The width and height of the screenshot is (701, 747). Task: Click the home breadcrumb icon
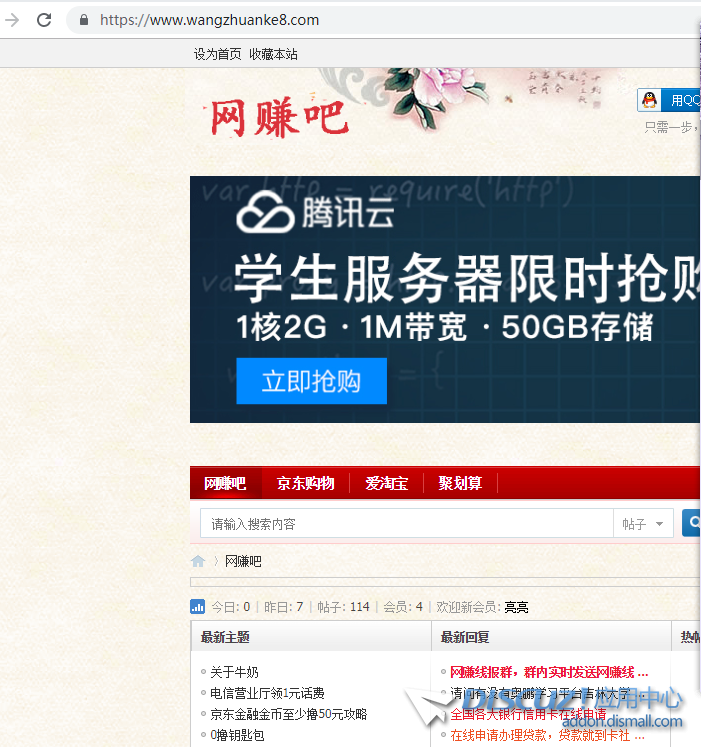pos(198,561)
